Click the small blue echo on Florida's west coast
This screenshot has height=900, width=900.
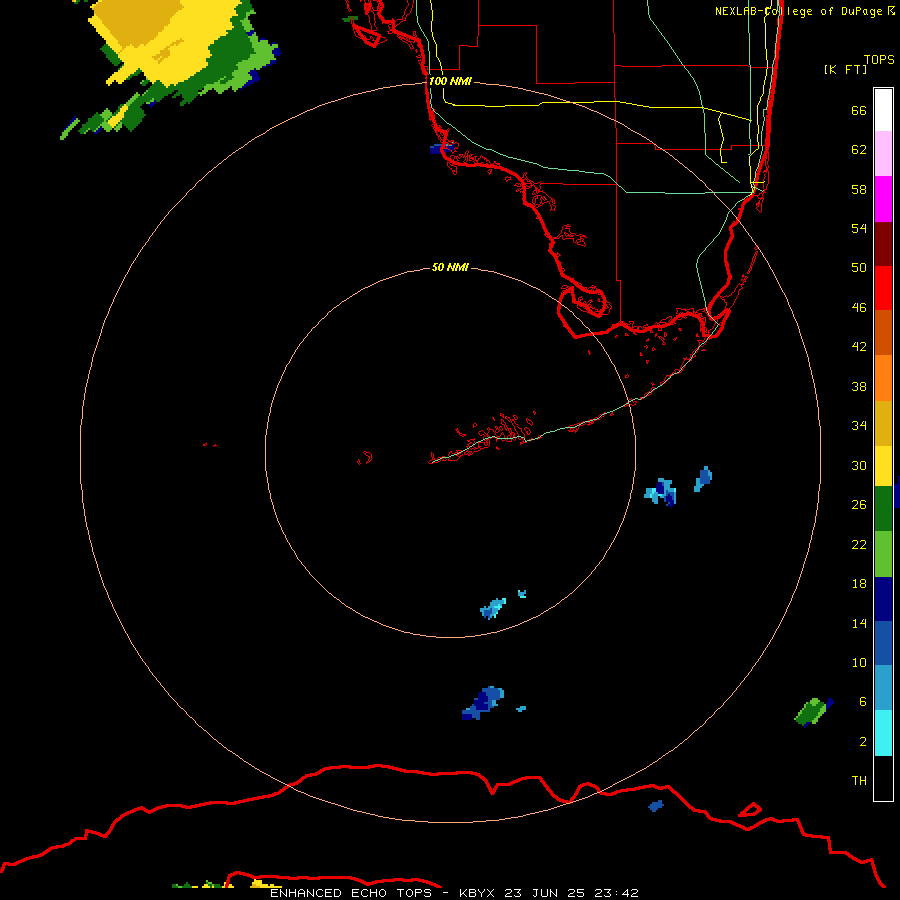(441, 149)
